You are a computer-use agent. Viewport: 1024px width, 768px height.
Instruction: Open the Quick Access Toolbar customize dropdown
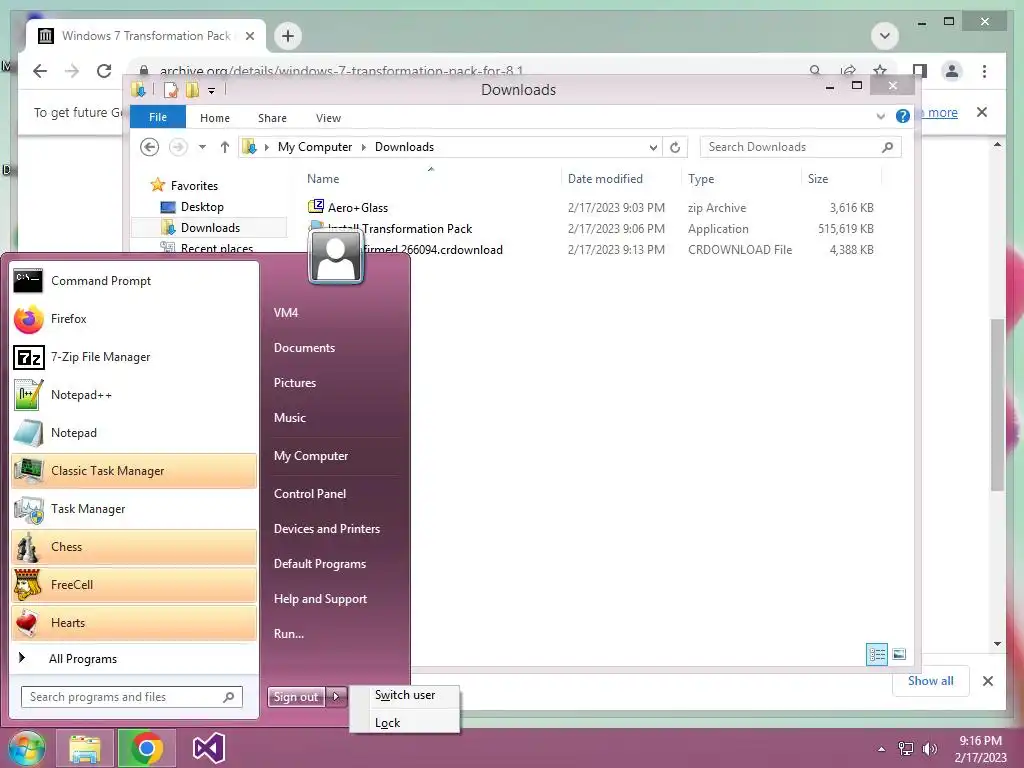[x=212, y=91]
